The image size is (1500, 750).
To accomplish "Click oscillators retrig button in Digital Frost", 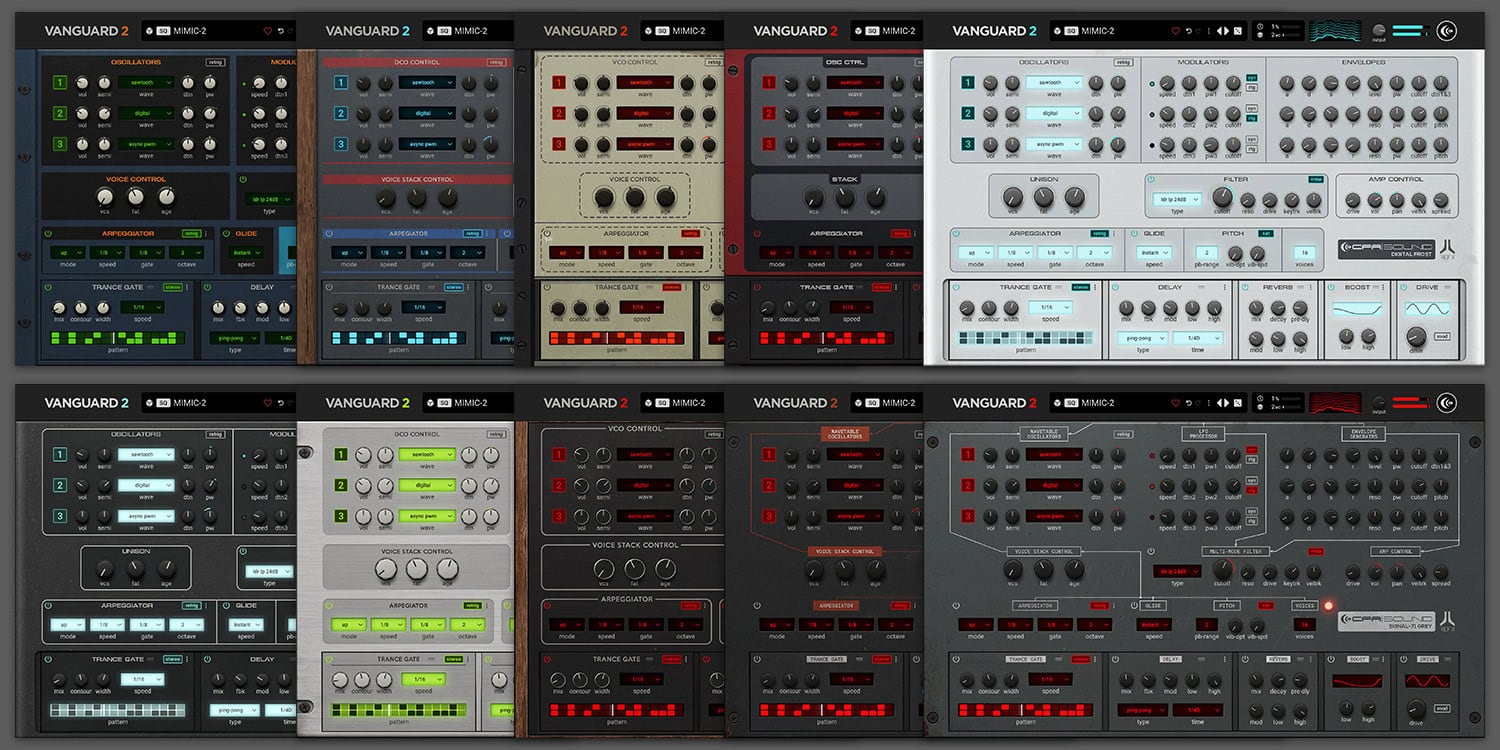I will (x=1123, y=62).
